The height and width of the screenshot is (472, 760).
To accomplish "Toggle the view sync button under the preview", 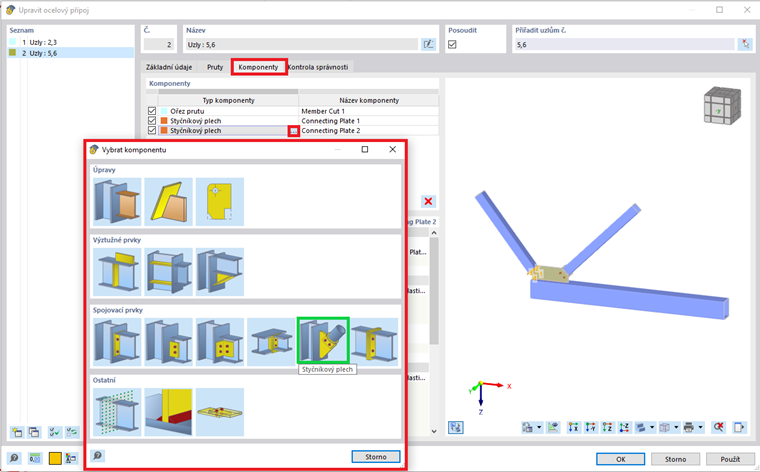I will (456, 427).
